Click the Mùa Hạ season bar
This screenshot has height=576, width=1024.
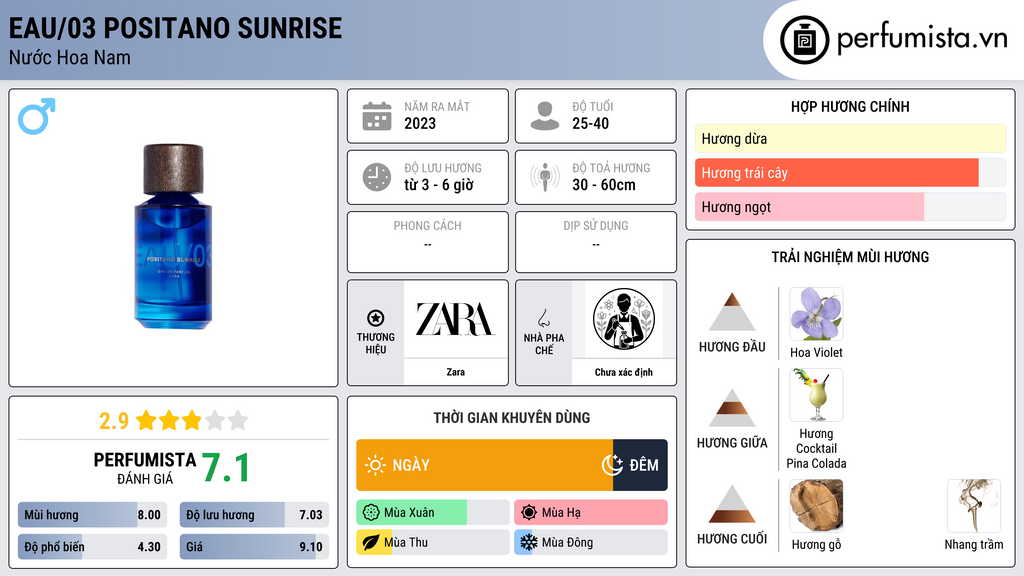(x=590, y=513)
